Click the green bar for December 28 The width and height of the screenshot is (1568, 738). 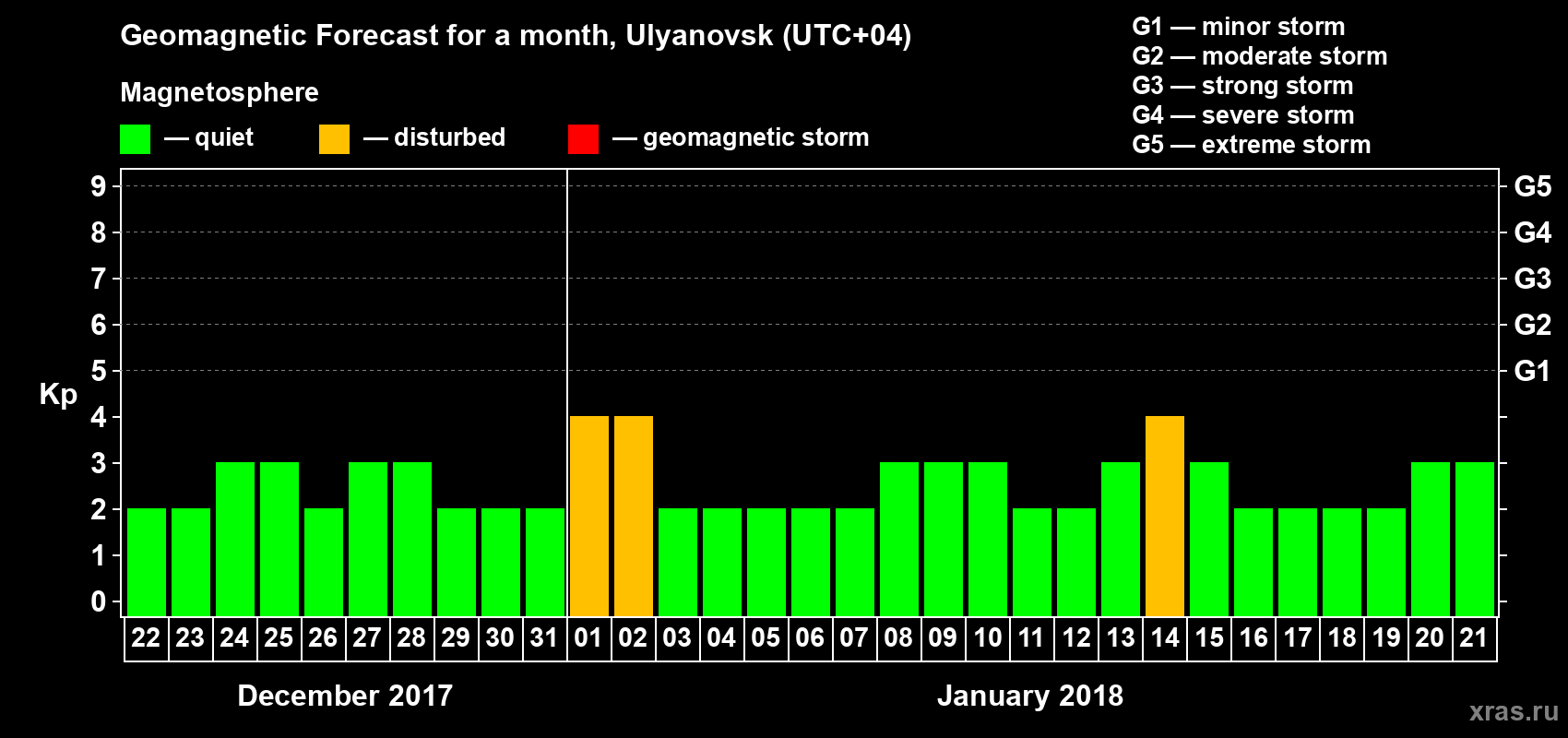click(x=412, y=539)
